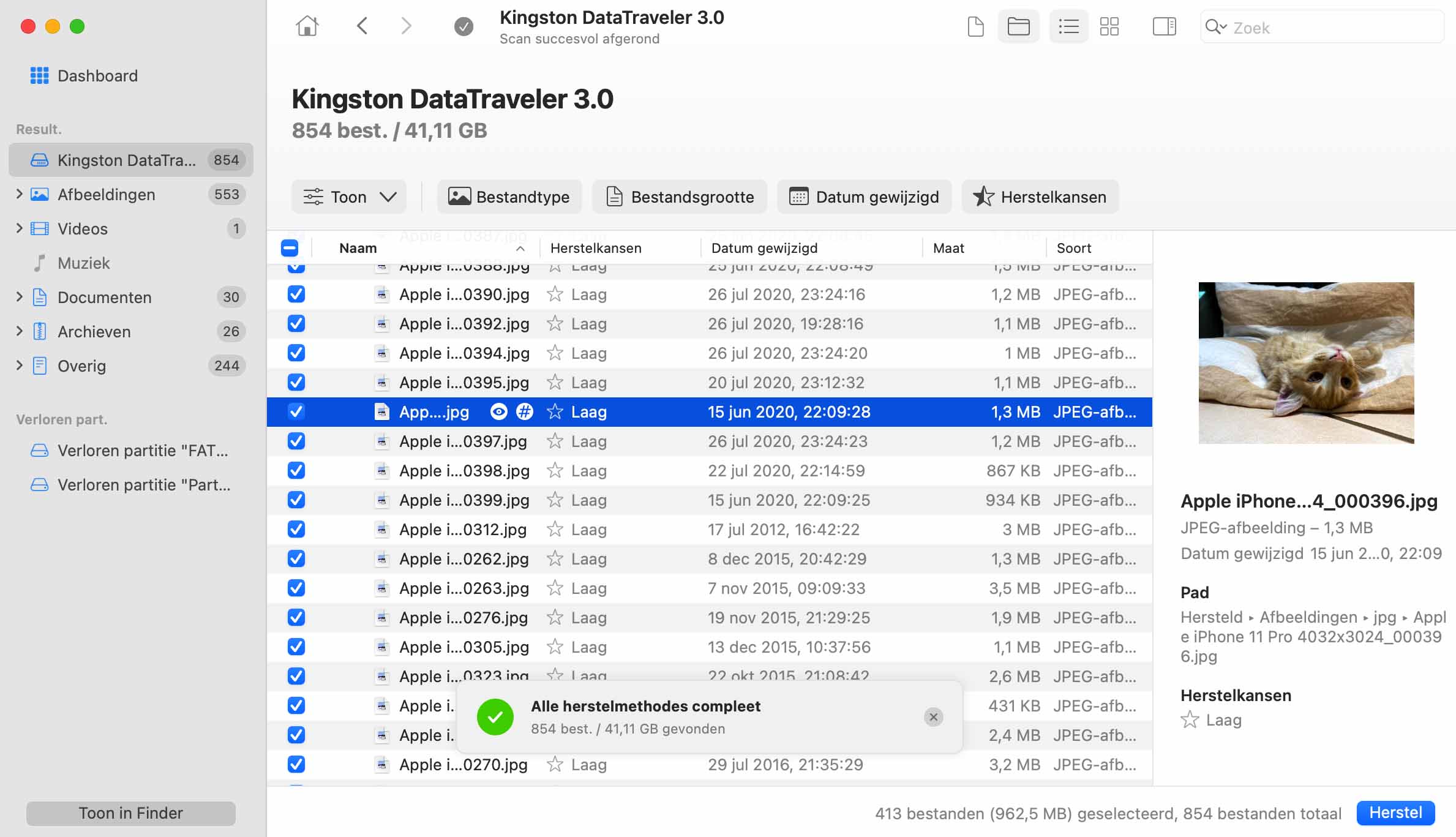Click the Toon in Finder button

tap(130, 813)
